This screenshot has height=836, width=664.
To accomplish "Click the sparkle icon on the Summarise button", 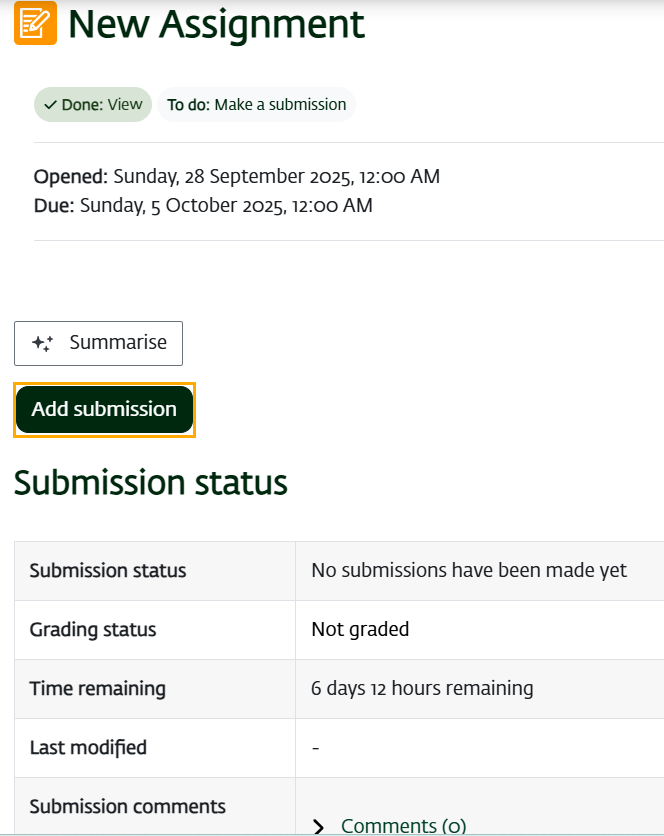I will (42, 343).
